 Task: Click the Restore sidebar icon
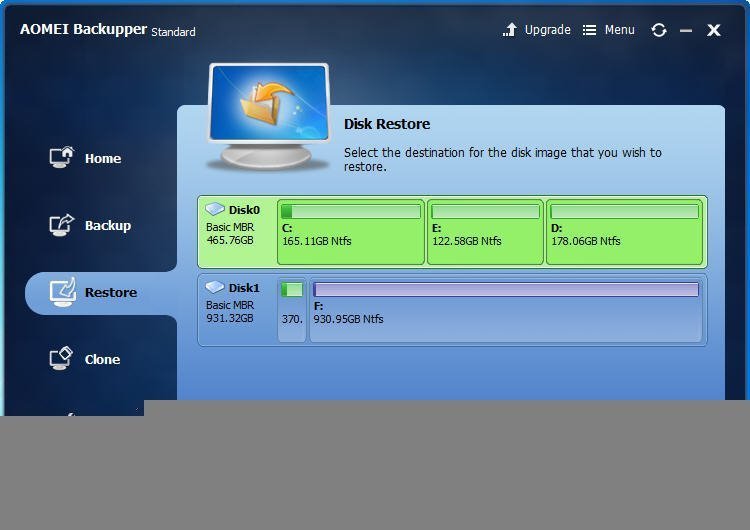pyautogui.click(x=63, y=292)
